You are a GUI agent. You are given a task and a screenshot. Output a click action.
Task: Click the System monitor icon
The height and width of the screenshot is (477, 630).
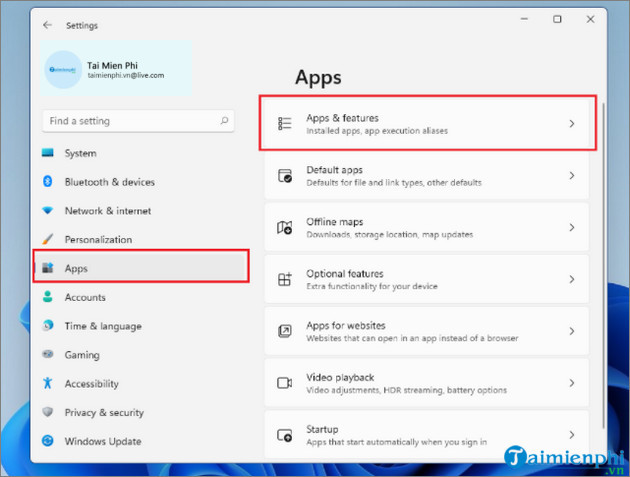(x=47, y=153)
